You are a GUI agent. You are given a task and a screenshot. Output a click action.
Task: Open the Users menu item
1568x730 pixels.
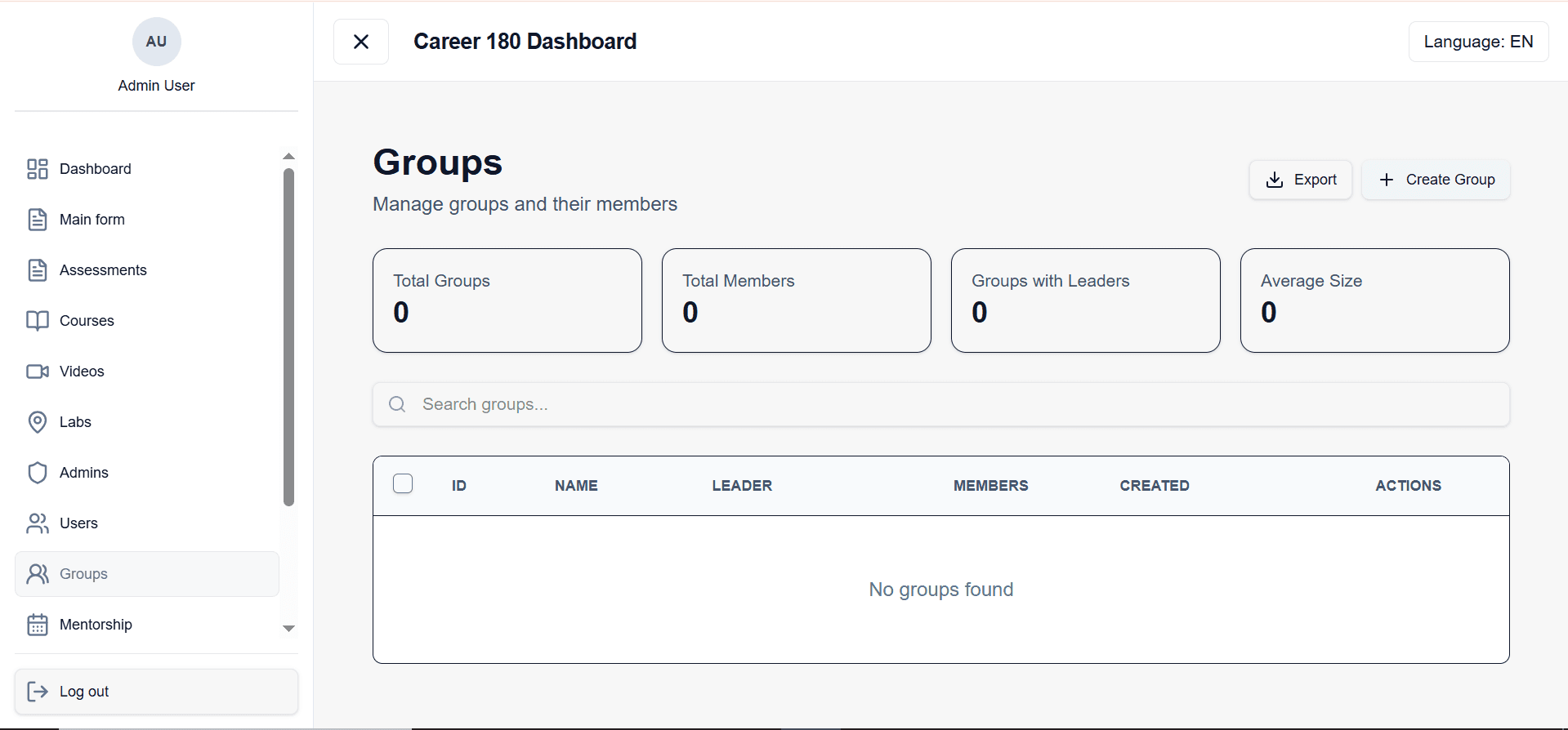tap(147, 523)
